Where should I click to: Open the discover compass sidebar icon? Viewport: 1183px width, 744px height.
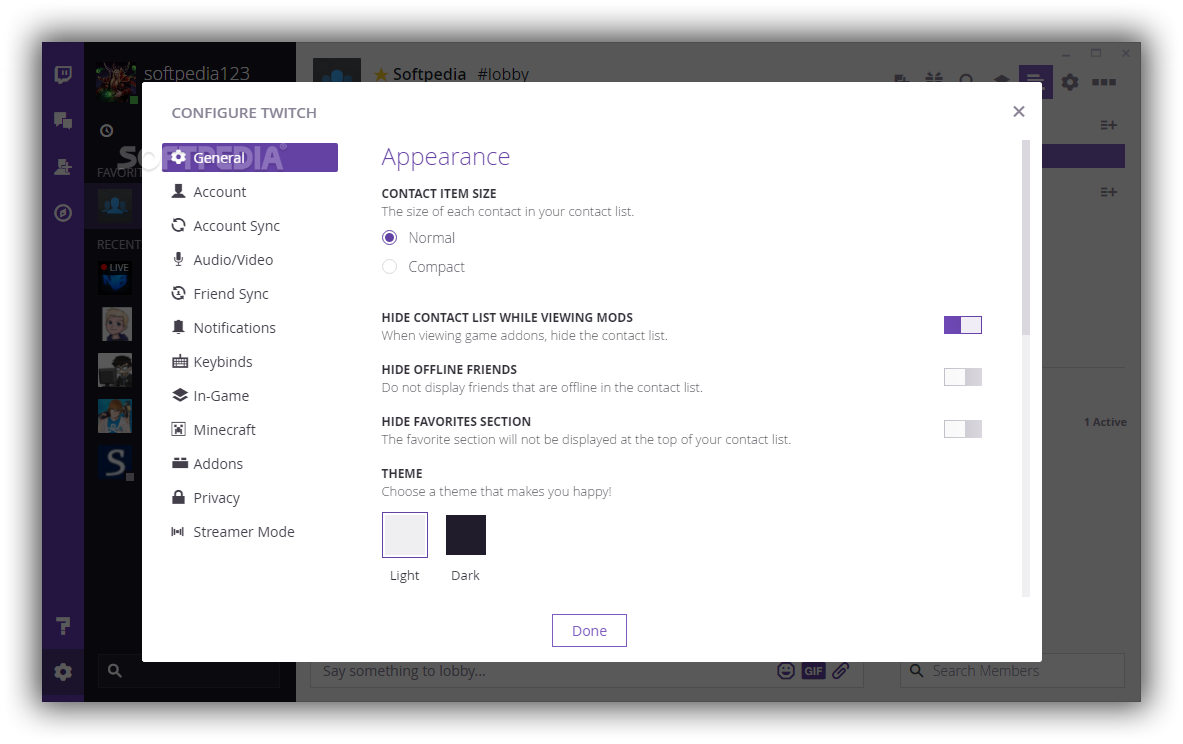(63, 214)
